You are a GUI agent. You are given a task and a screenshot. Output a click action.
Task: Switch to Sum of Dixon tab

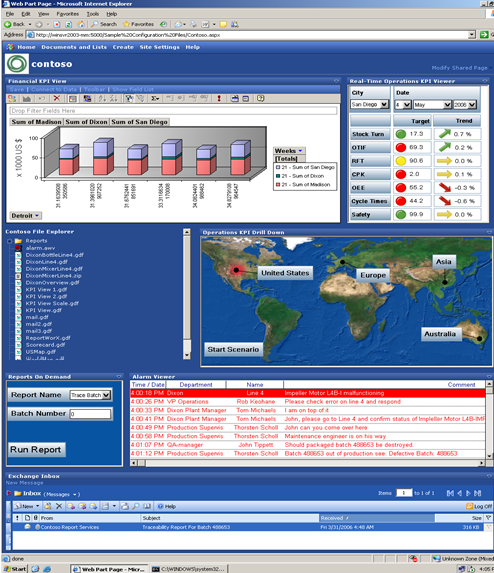(x=87, y=122)
